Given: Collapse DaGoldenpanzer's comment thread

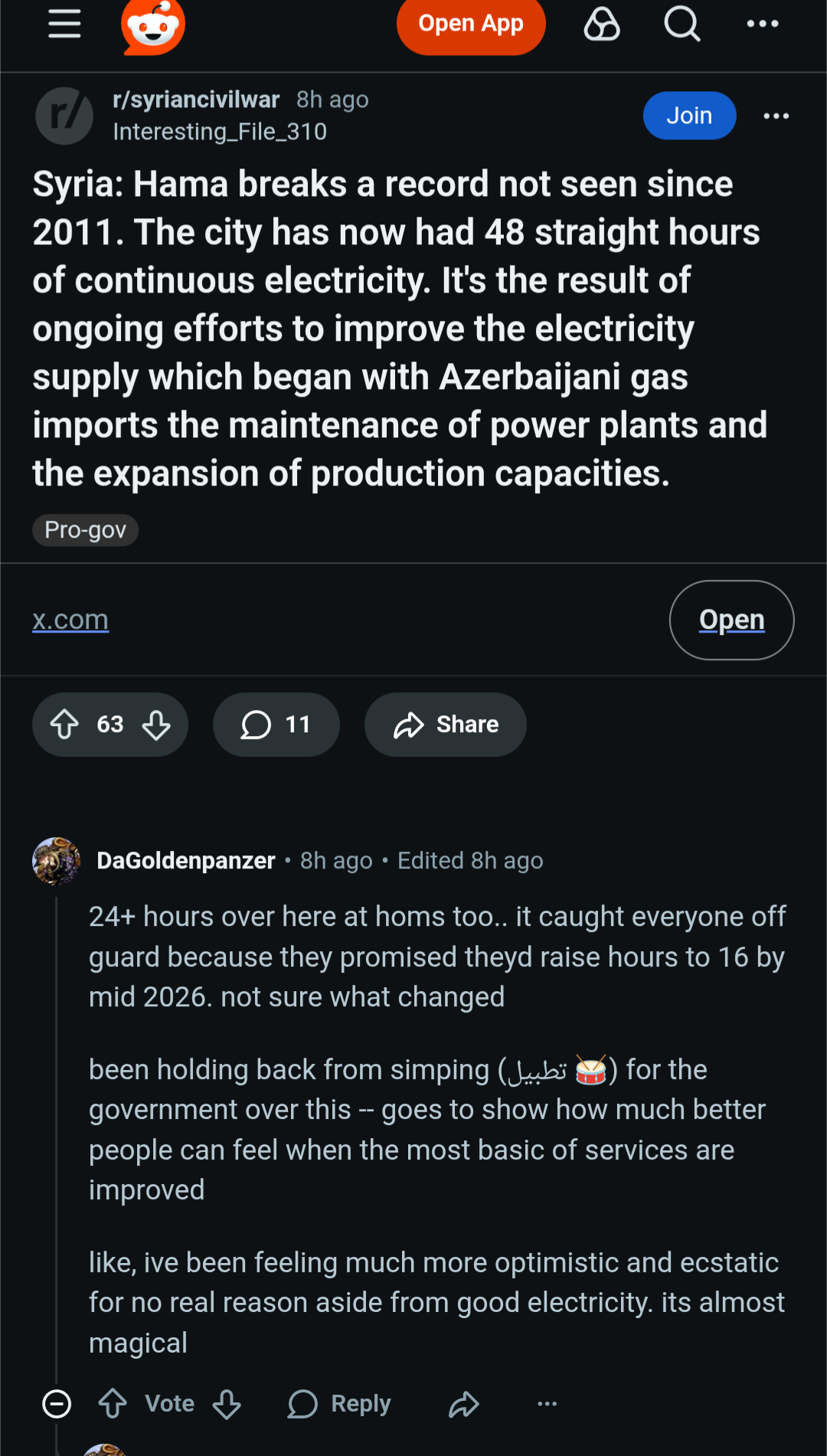Looking at the screenshot, I should [x=57, y=1404].
